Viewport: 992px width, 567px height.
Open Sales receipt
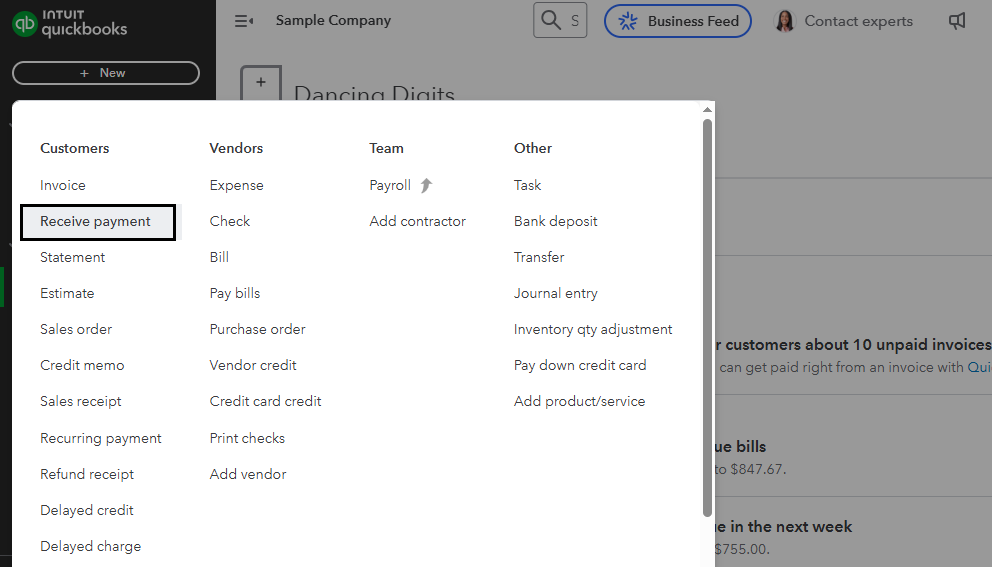click(x=80, y=402)
